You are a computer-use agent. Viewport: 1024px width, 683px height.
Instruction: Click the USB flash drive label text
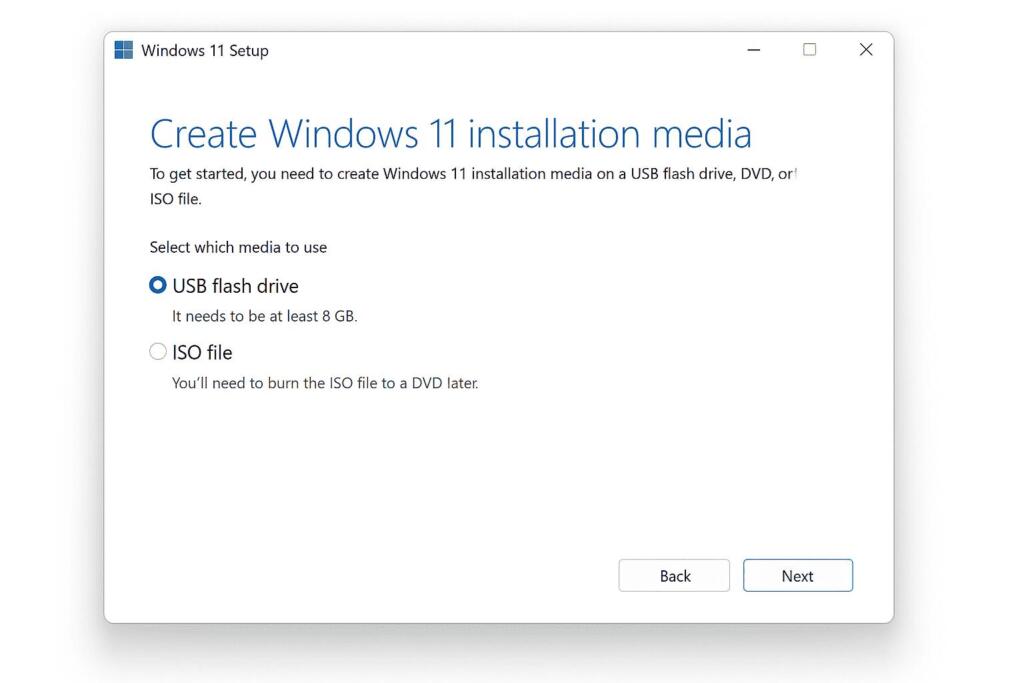pos(236,286)
